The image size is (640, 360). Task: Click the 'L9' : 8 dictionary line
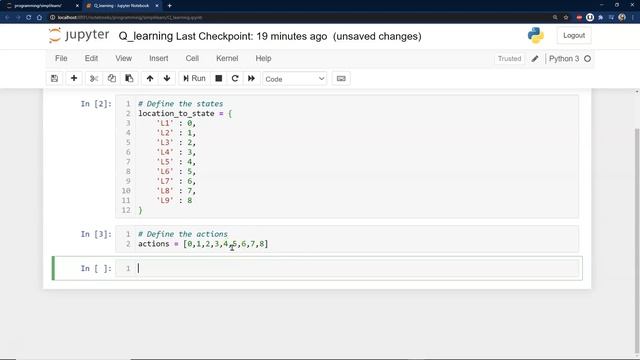(174, 200)
